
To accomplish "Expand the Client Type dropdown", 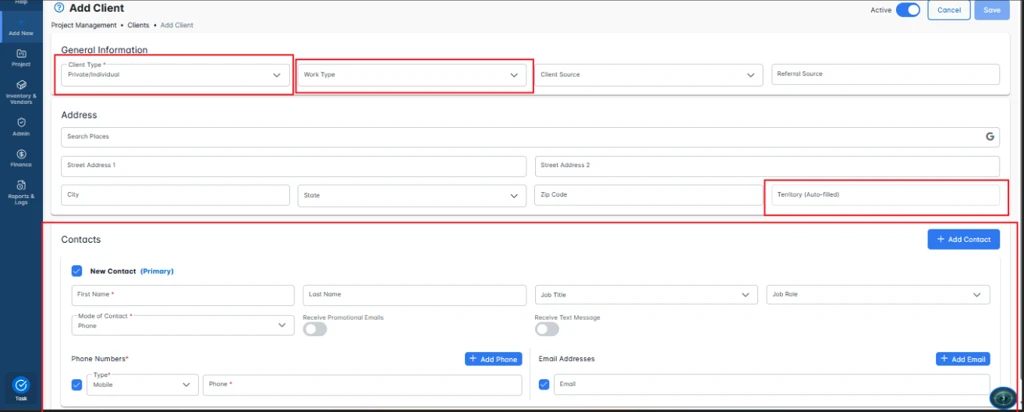I will (174, 75).
